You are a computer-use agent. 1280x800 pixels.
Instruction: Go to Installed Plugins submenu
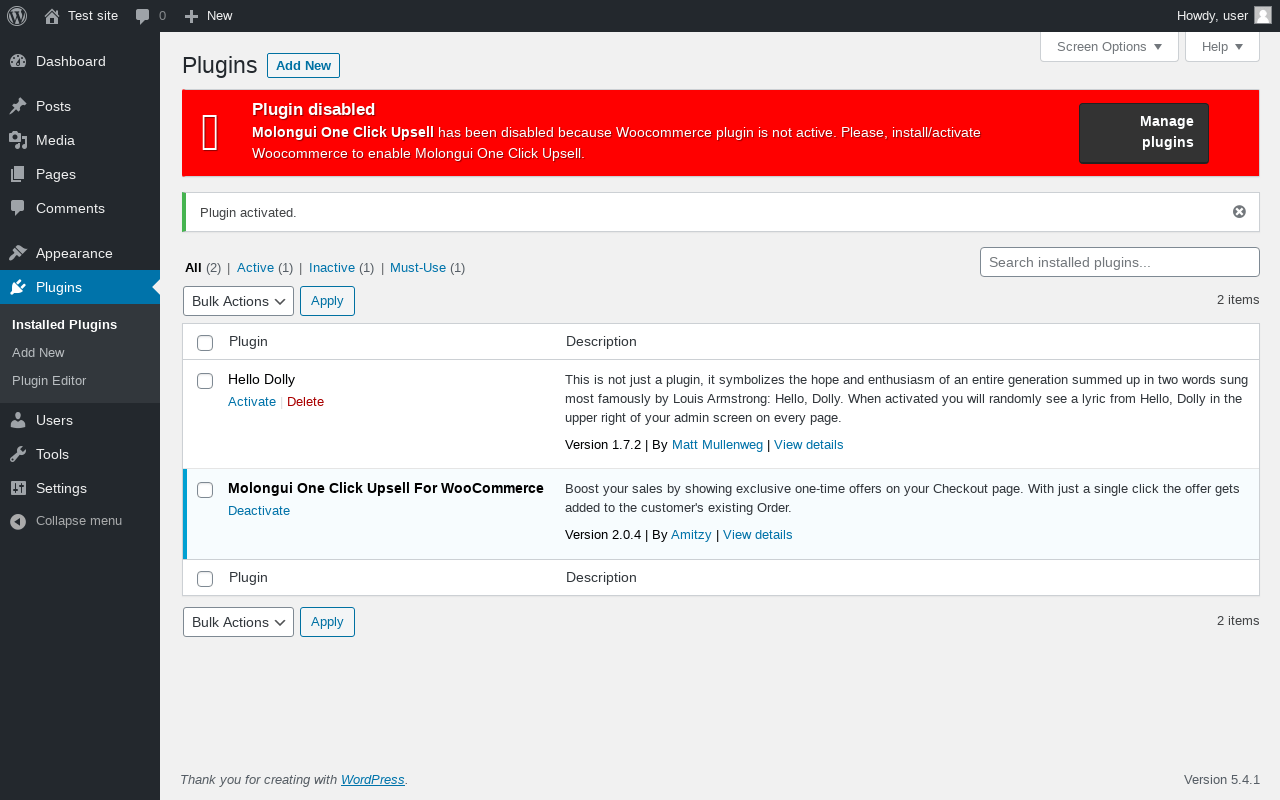(64, 325)
